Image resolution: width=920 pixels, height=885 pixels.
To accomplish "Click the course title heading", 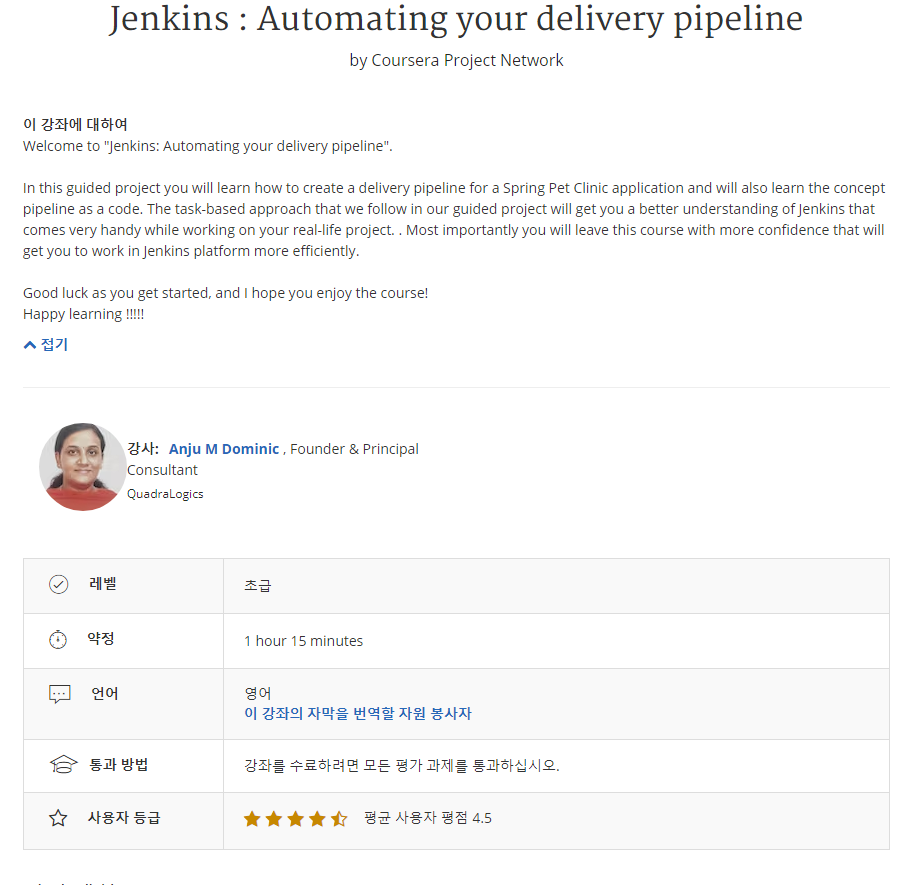I will tap(456, 19).
